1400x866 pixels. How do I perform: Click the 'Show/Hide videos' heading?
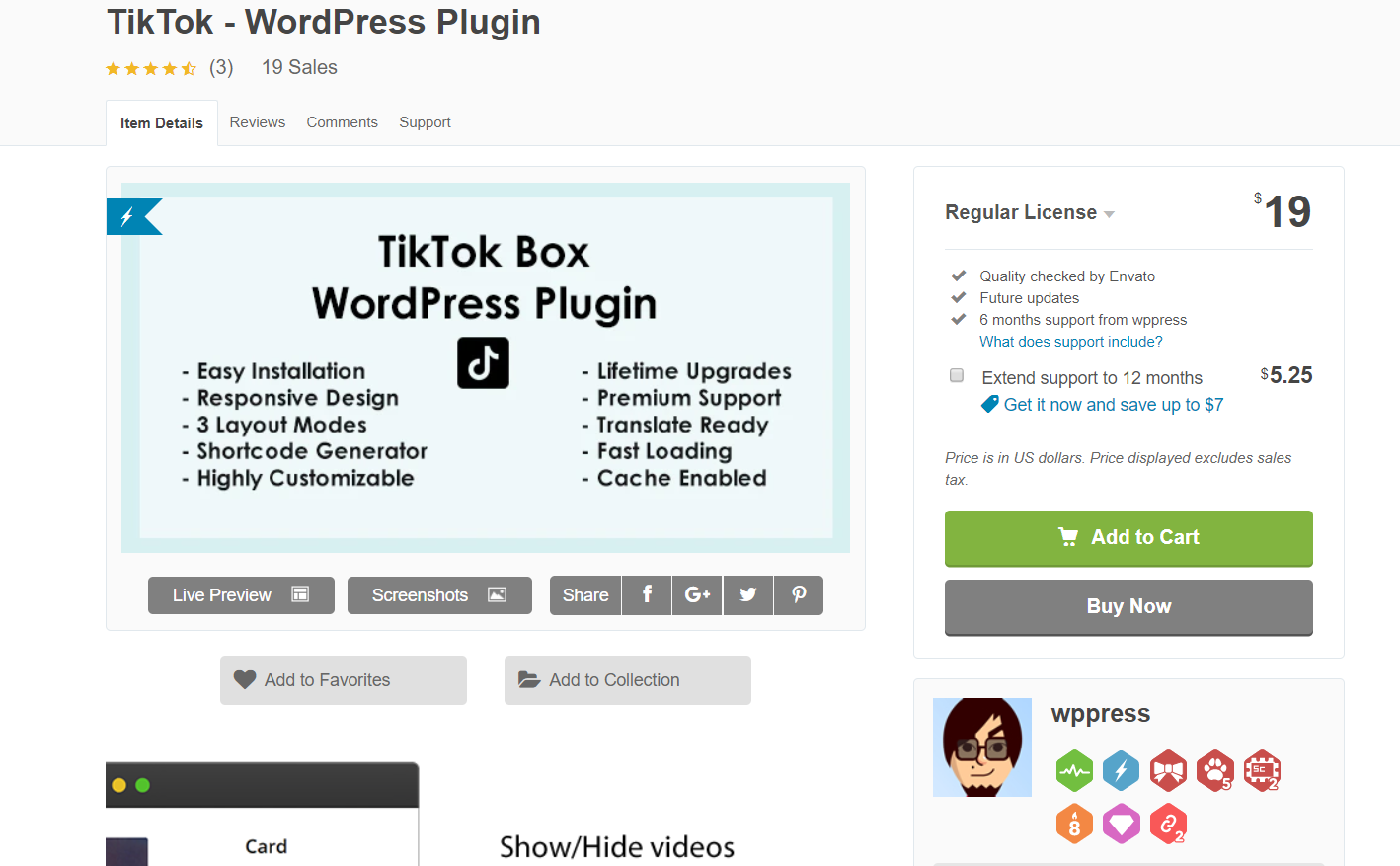tap(617, 847)
